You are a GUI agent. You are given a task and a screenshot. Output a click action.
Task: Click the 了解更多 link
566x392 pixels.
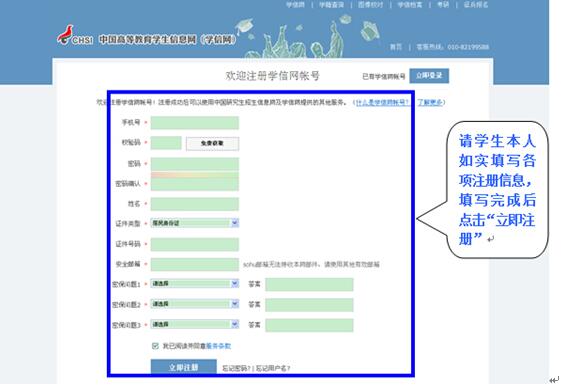430,103
